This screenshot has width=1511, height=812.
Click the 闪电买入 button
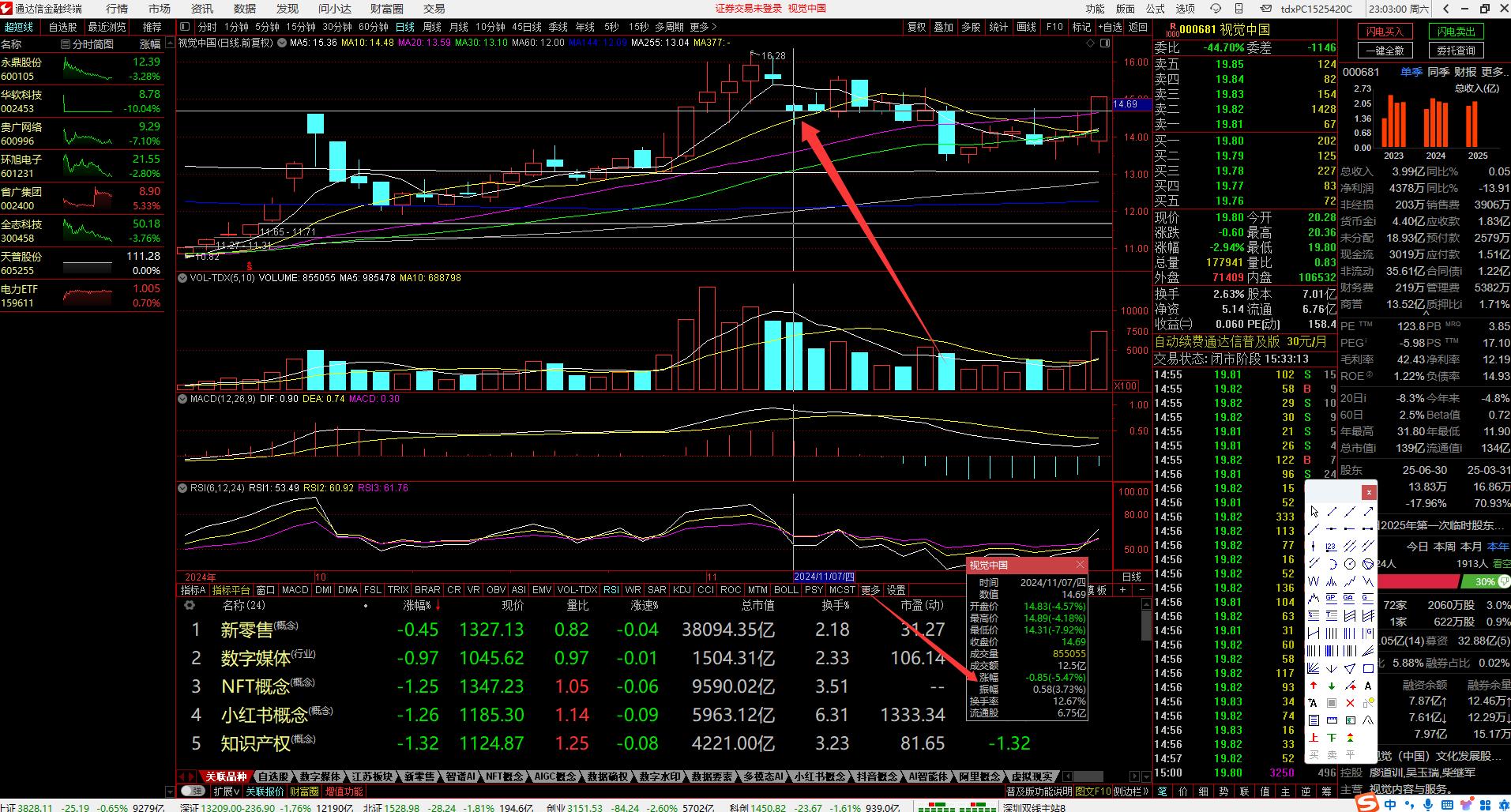point(1385,32)
